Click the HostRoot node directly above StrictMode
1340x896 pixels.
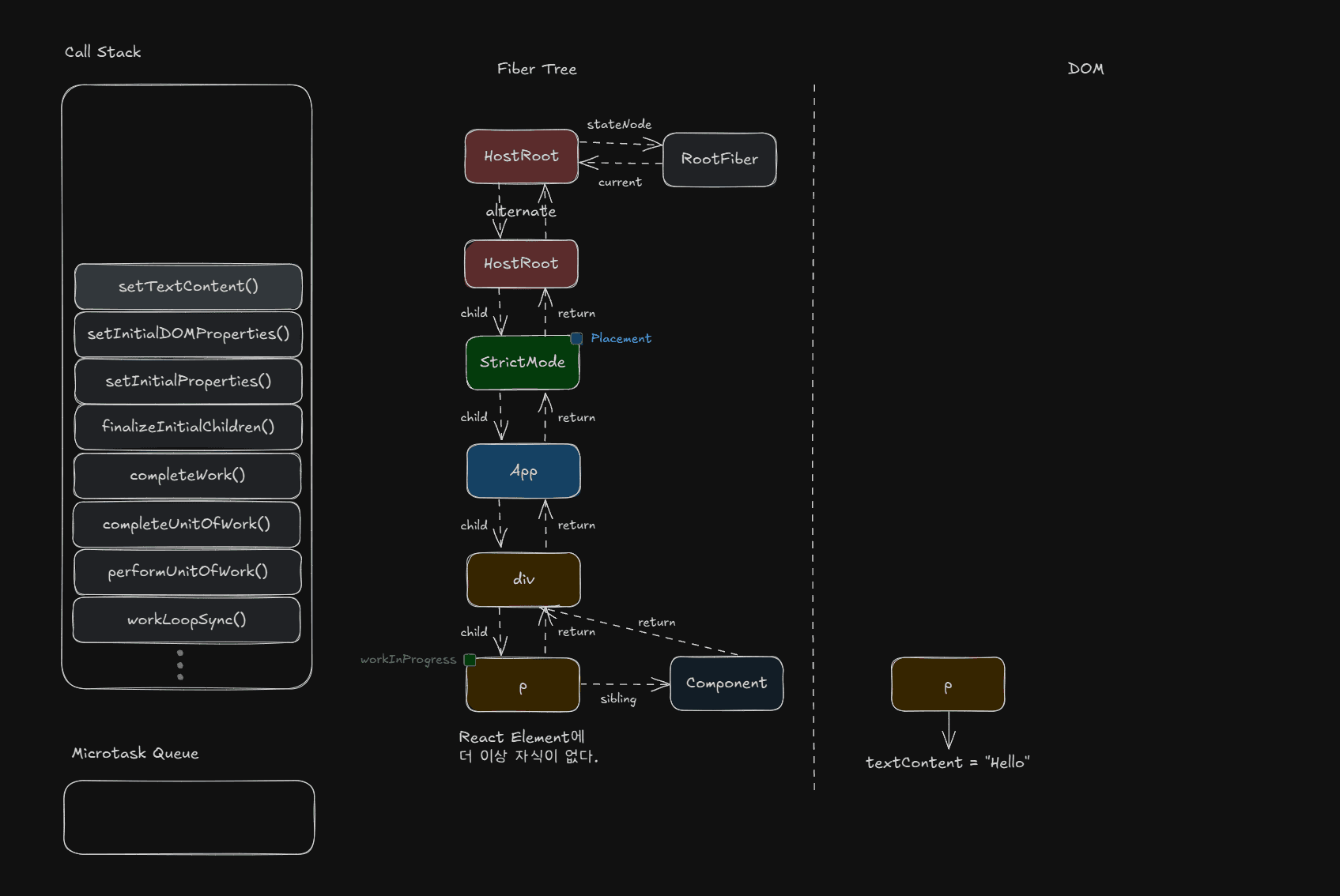[x=521, y=264]
